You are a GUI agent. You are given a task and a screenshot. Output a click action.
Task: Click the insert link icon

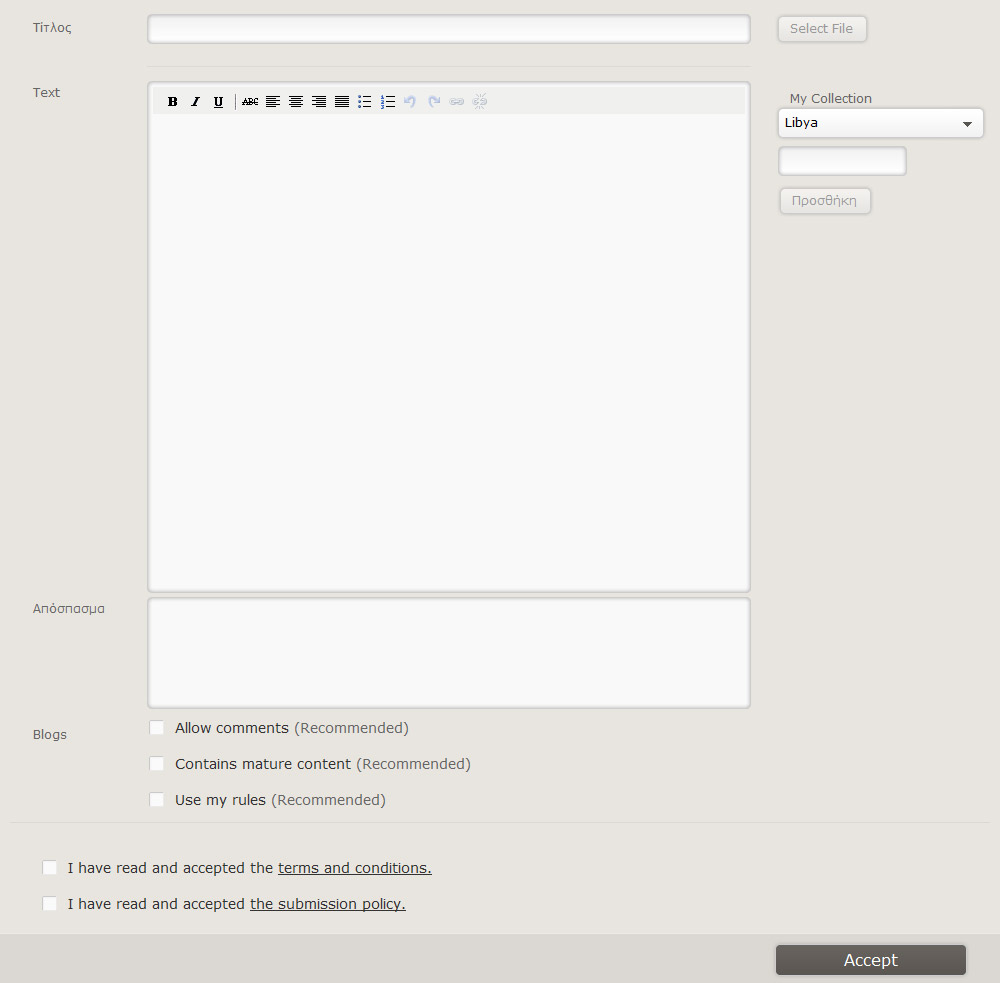(x=457, y=101)
